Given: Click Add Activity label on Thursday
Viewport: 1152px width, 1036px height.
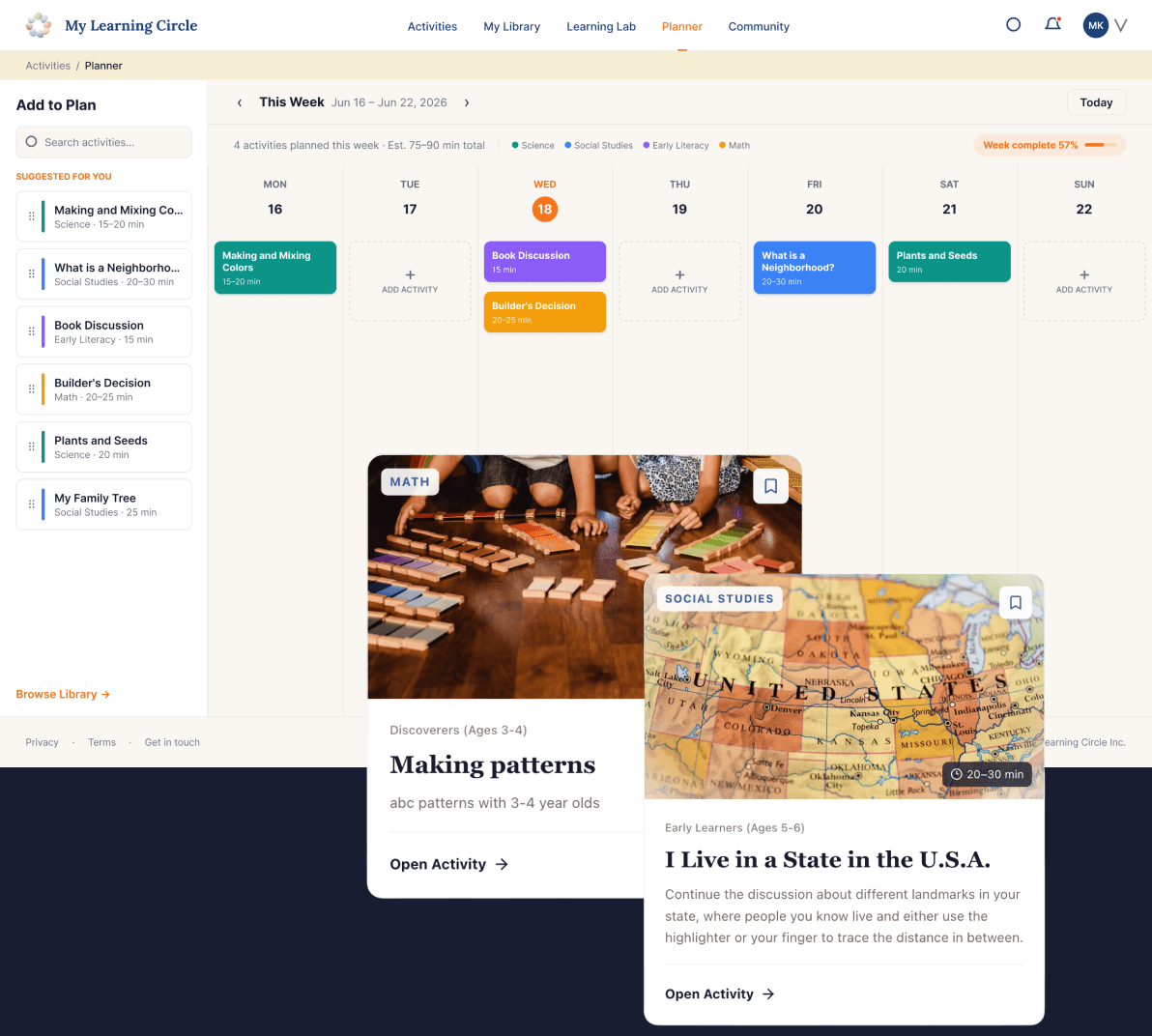Looking at the screenshot, I should click(679, 290).
